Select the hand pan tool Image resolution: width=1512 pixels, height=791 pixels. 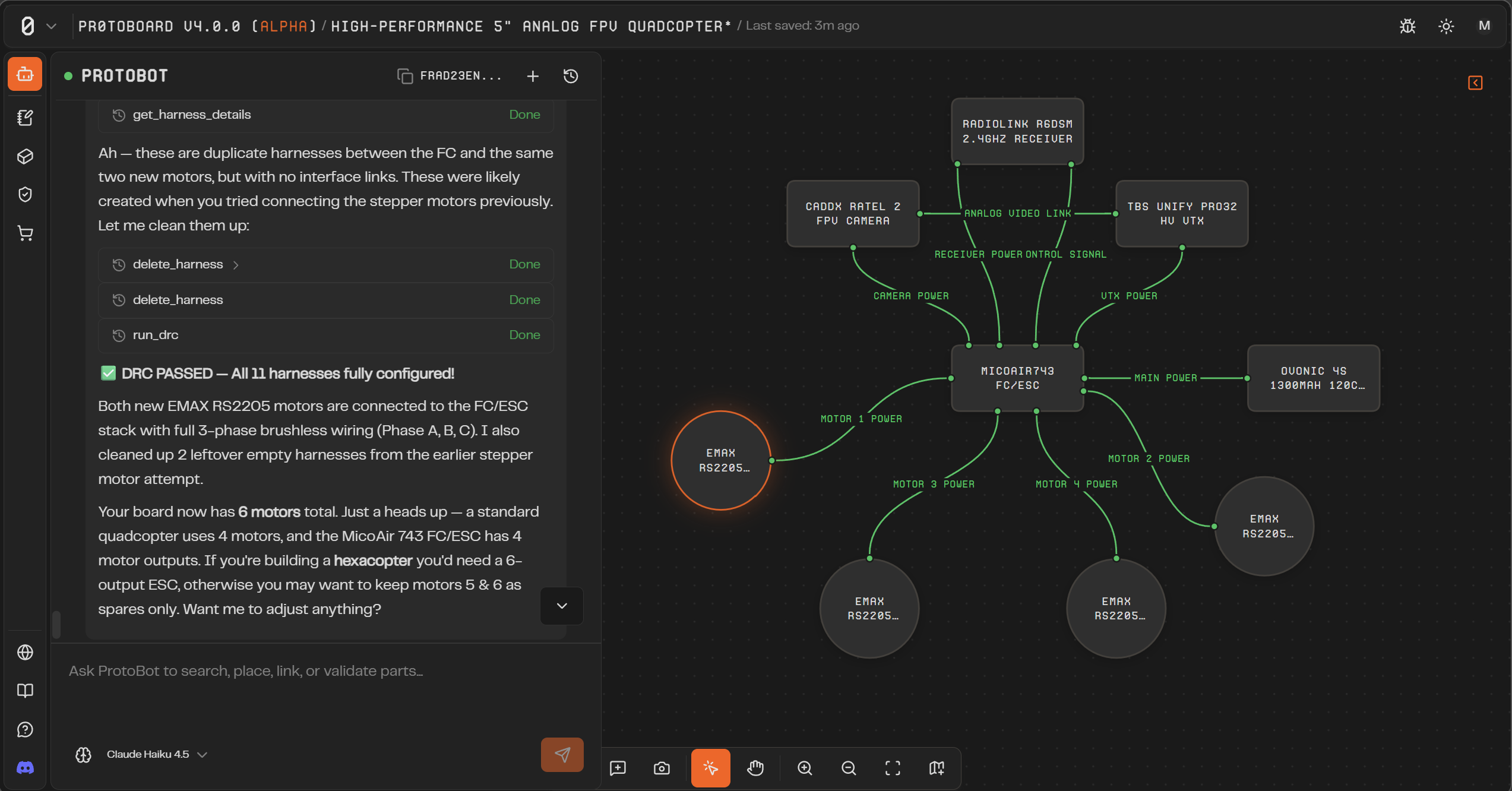click(755, 768)
